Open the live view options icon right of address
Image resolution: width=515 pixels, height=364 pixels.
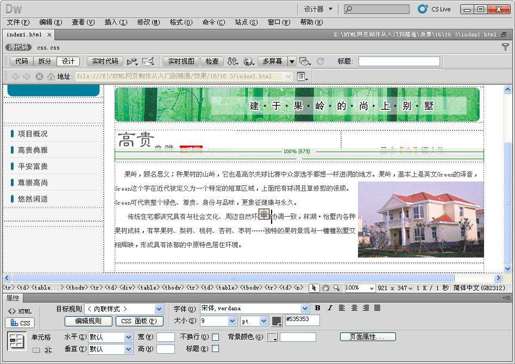point(302,76)
